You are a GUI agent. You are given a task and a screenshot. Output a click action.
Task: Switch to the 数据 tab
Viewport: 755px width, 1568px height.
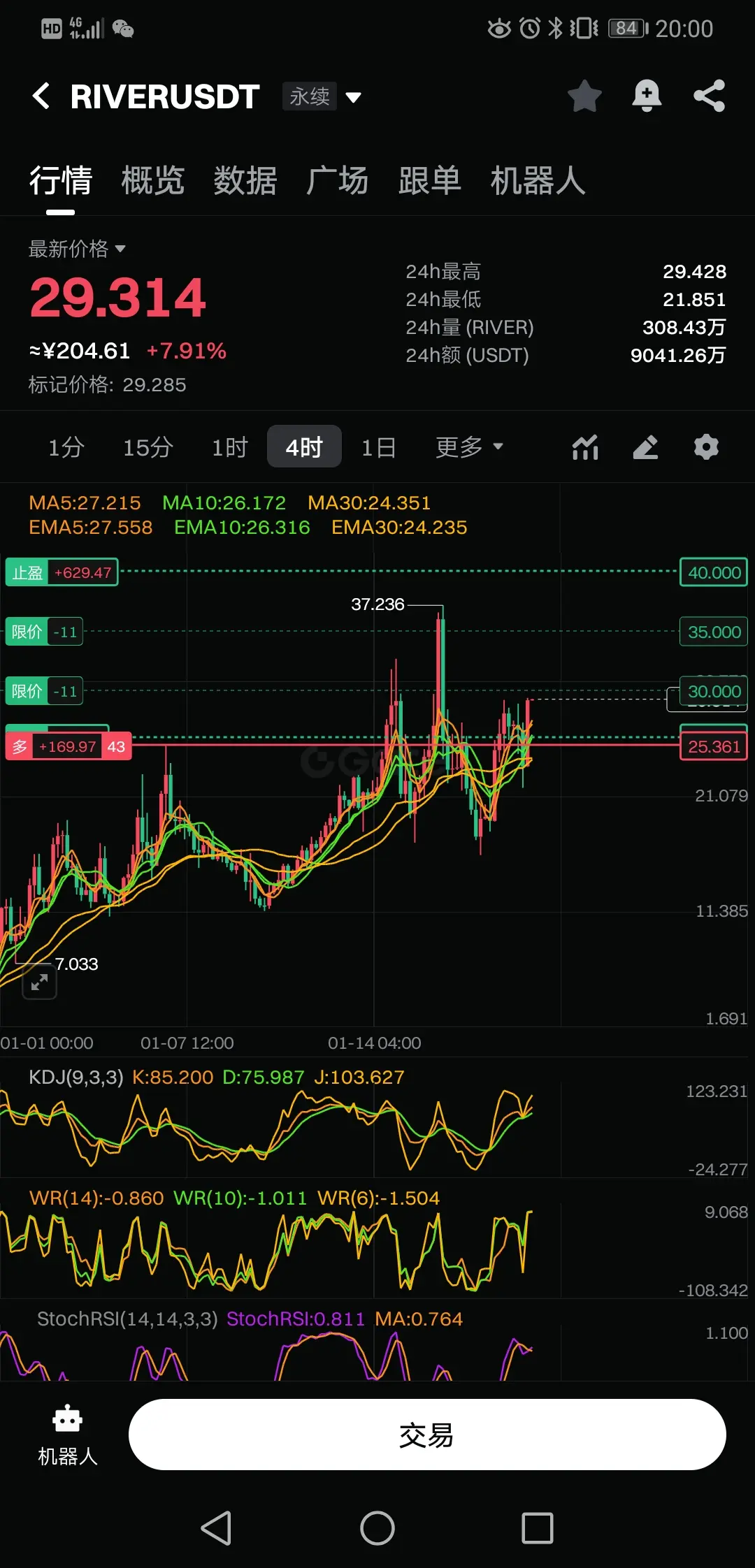click(245, 181)
